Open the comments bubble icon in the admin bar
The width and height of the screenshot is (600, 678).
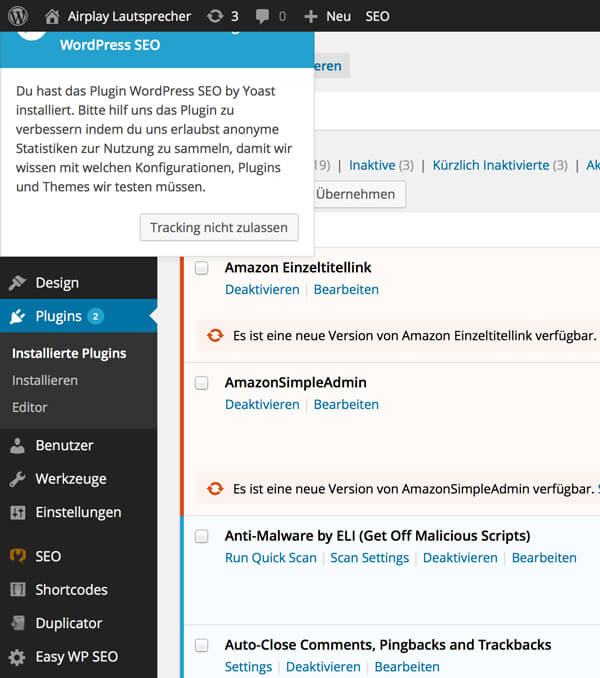[x=262, y=17]
